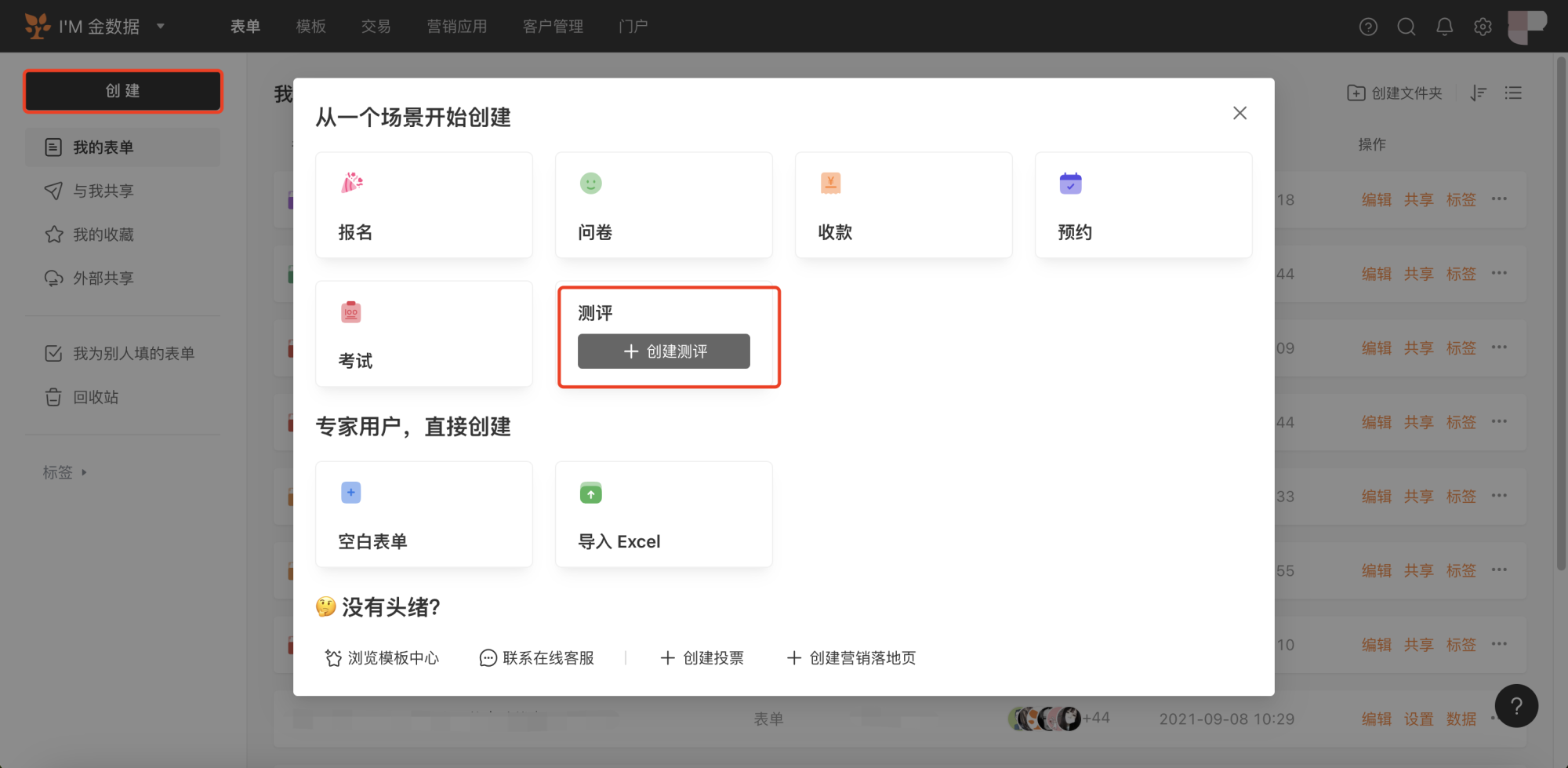The height and width of the screenshot is (768, 1568).
Task: Click the 空白表单 plus icon
Action: pyautogui.click(x=351, y=492)
